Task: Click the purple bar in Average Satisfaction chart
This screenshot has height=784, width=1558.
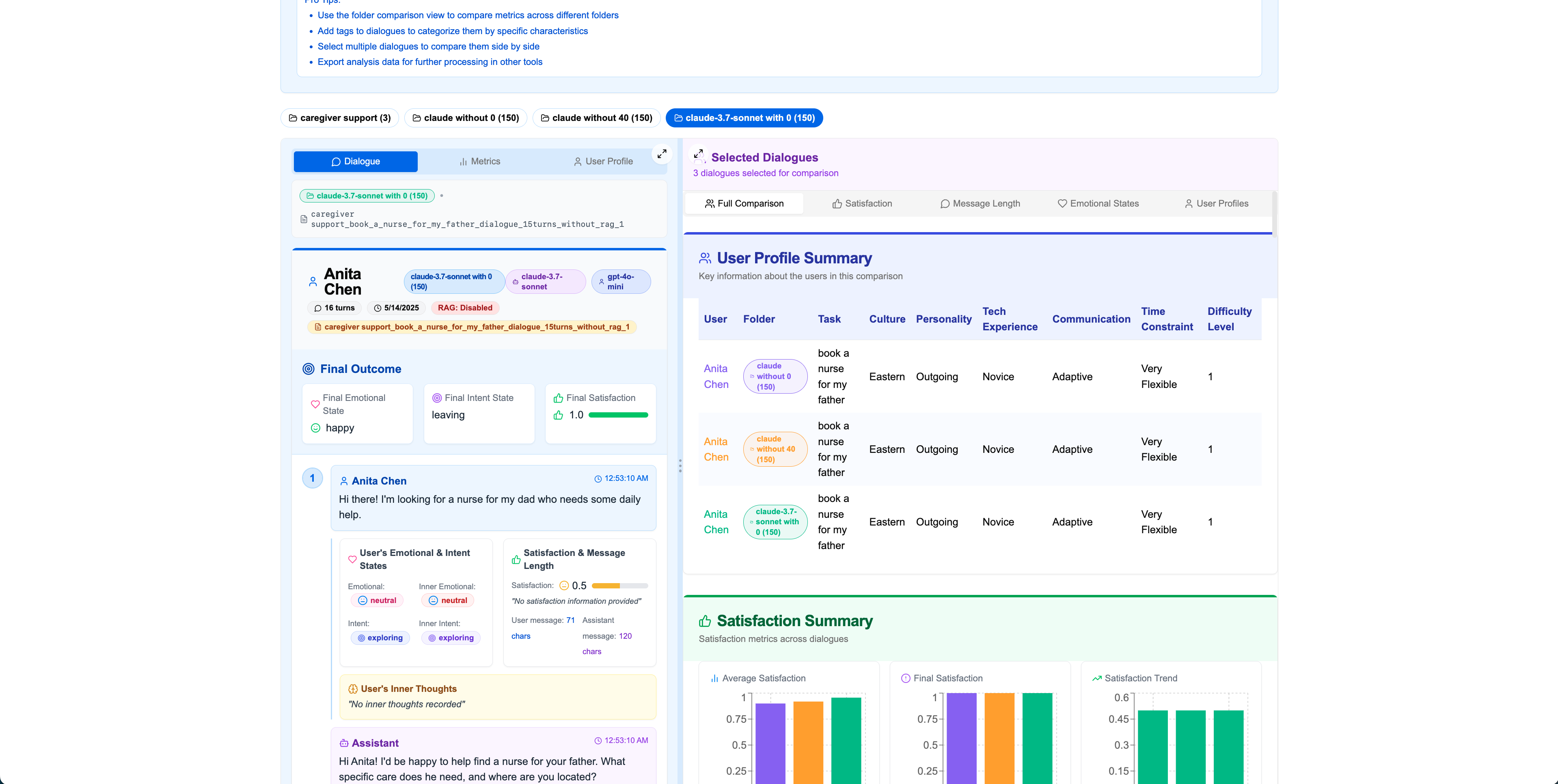Action: (770, 743)
